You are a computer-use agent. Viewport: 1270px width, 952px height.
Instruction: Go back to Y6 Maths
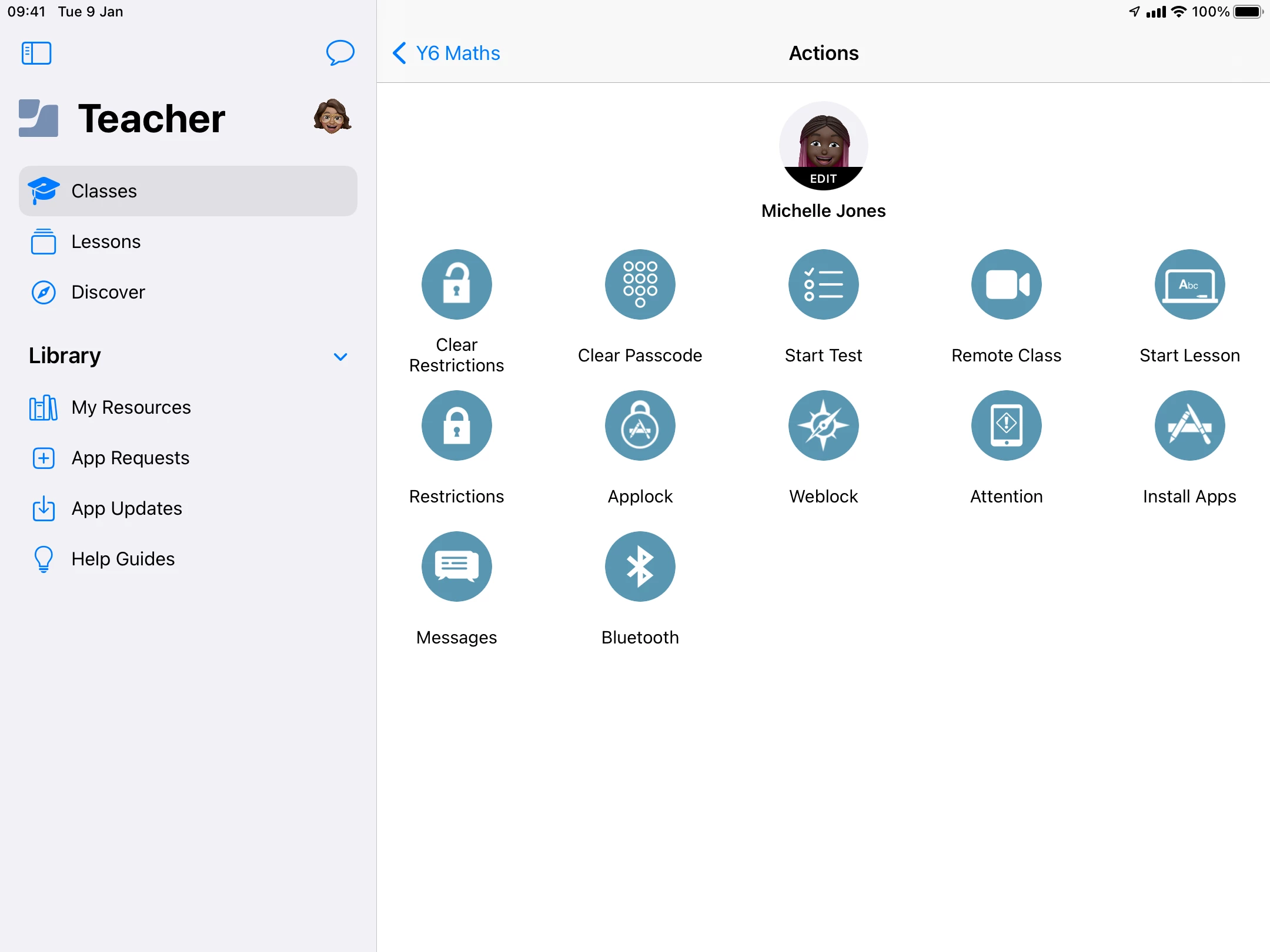[447, 53]
